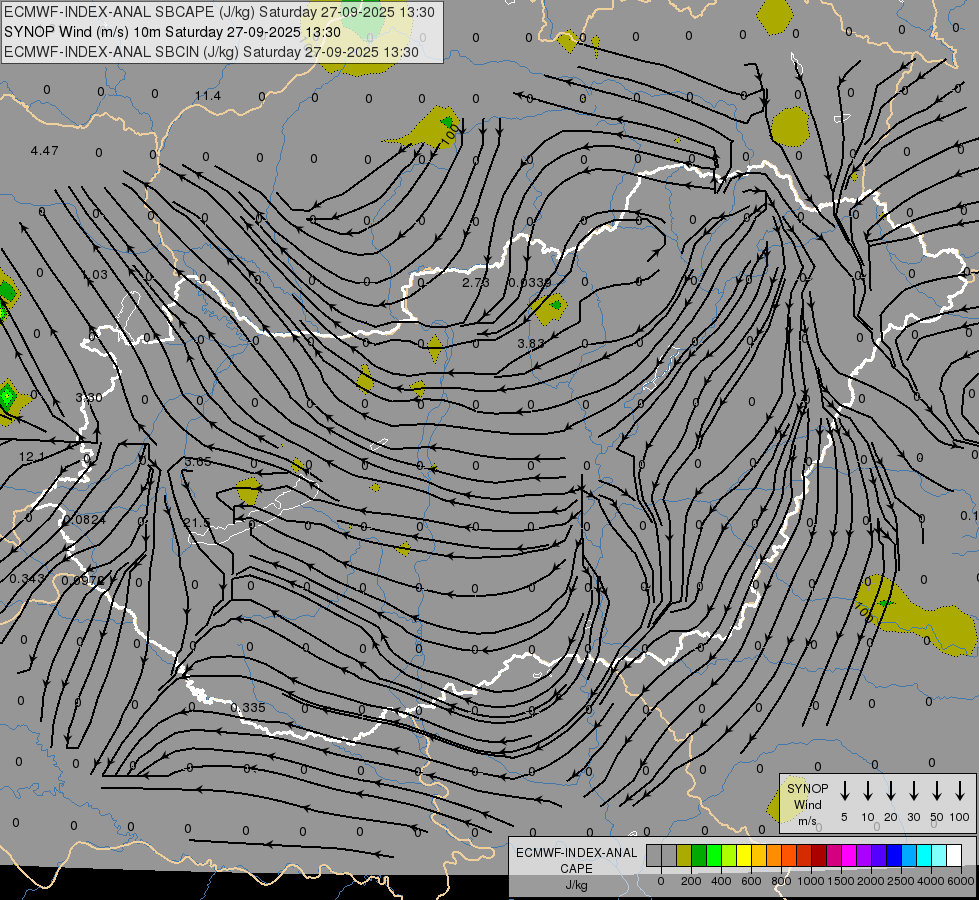Pick the olive CAPE legend swatch
979x900 pixels.
point(684,855)
